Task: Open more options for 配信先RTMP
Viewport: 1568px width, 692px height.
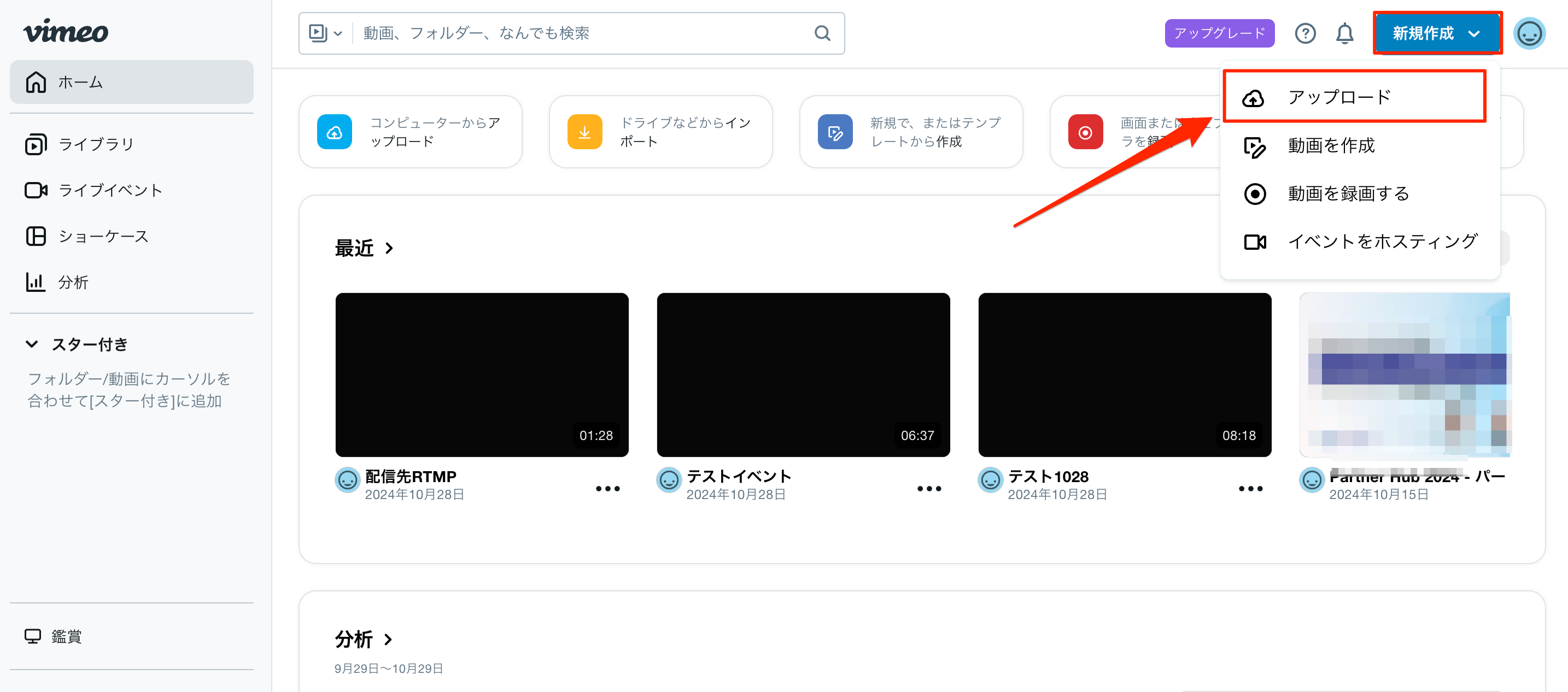Action: 607,489
